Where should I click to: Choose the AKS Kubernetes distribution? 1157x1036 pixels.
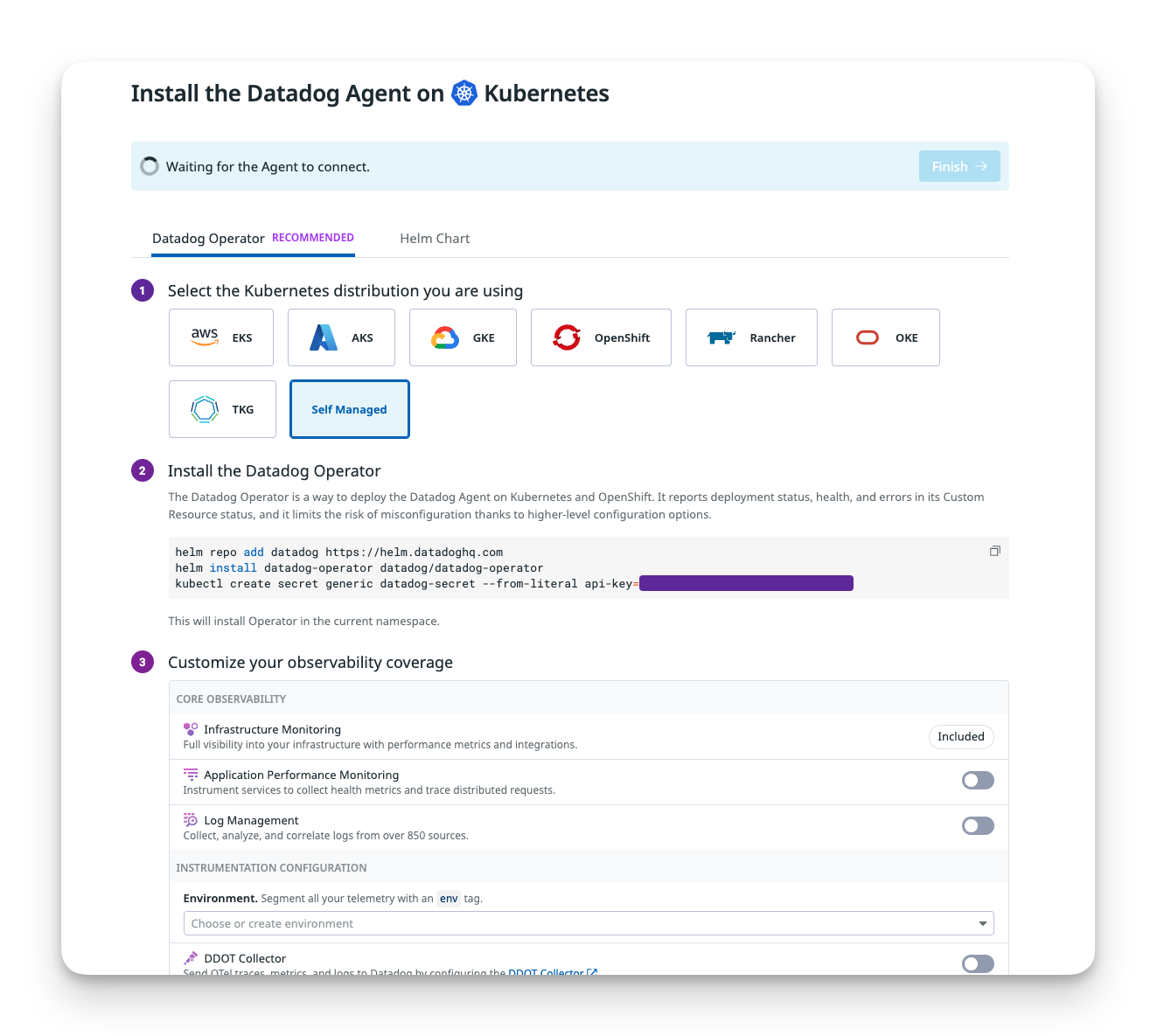pos(341,337)
